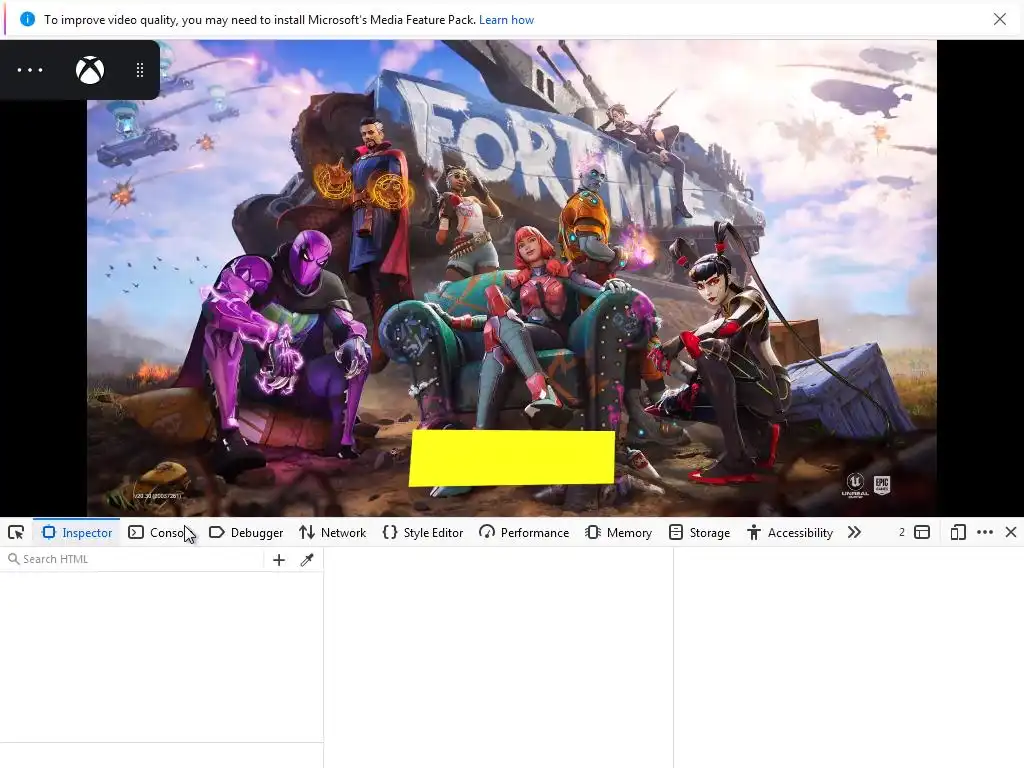Select an iframe as the target document
The width and height of the screenshot is (1024, 768).
click(x=922, y=532)
